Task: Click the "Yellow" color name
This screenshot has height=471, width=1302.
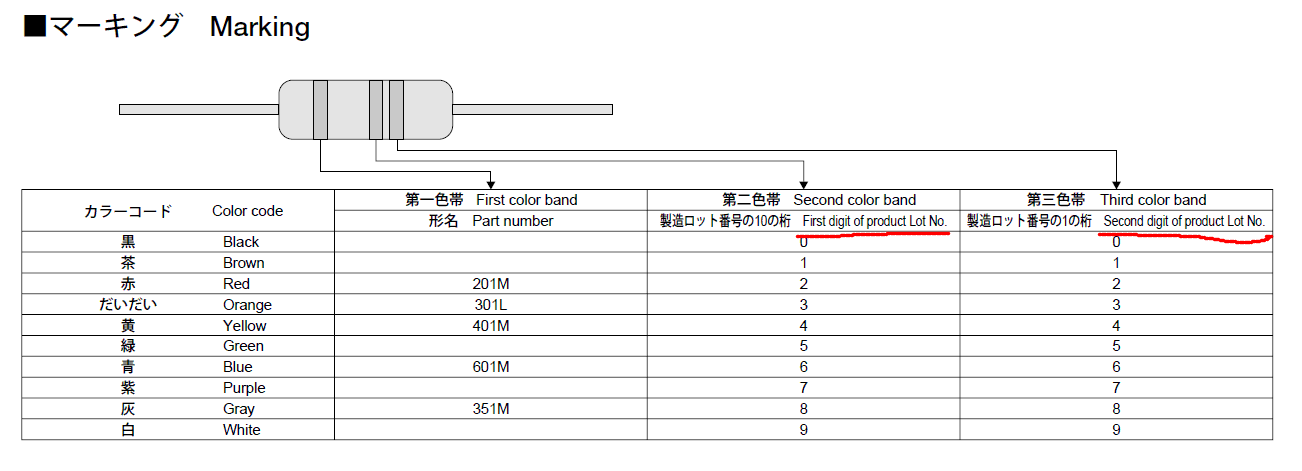Action: click(x=245, y=326)
